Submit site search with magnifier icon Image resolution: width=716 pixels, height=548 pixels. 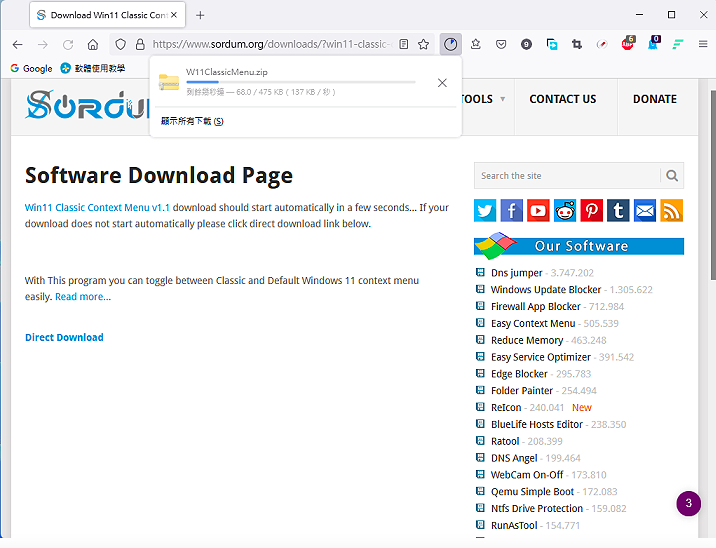click(x=672, y=175)
